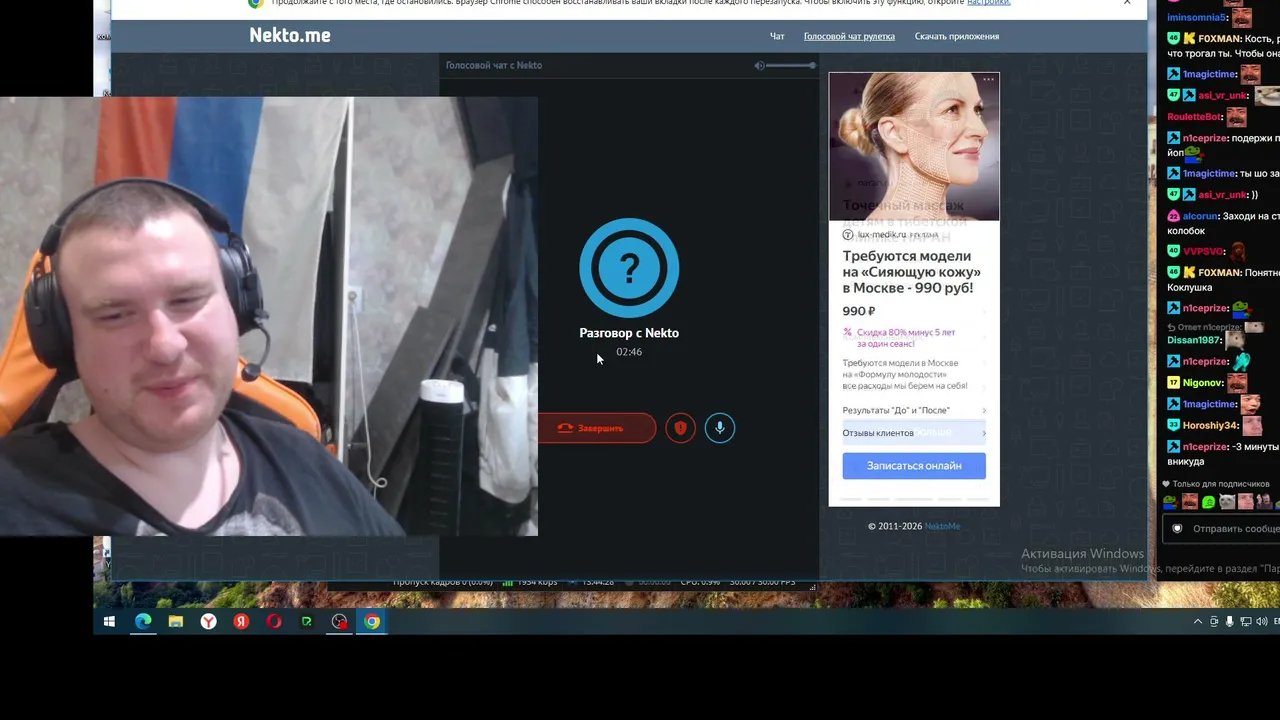
Task: Switch to Google Chrome in taskbar
Action: (372, 622)
